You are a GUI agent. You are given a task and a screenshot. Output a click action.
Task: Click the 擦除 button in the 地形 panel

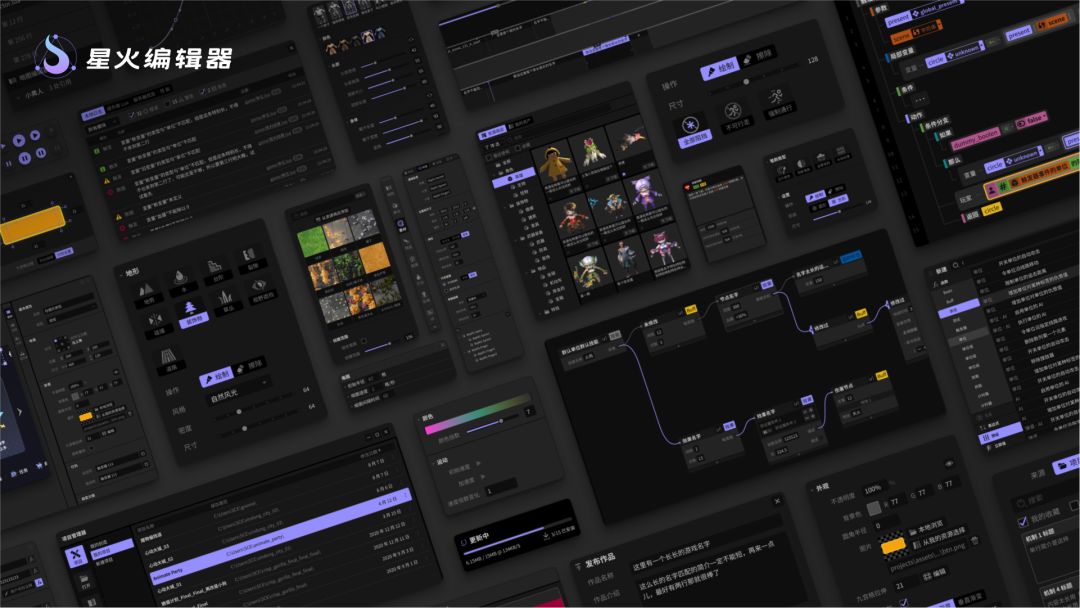[x=249, y=366]
